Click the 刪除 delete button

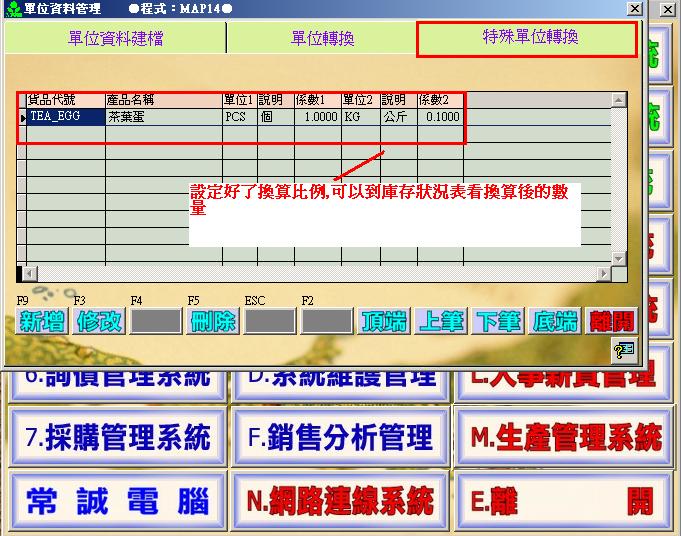pos(213,321)
